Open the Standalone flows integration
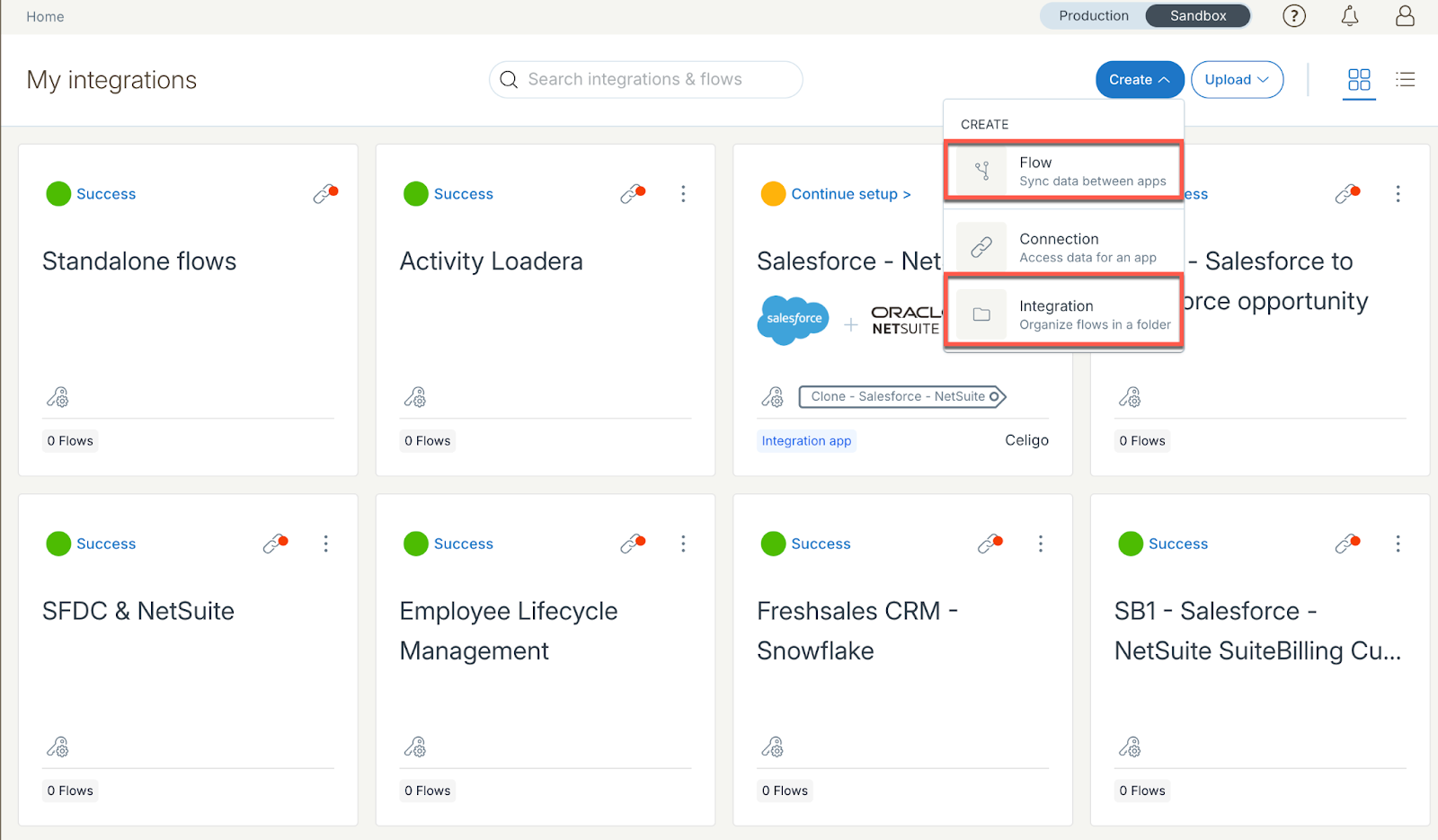 [139, 261]
